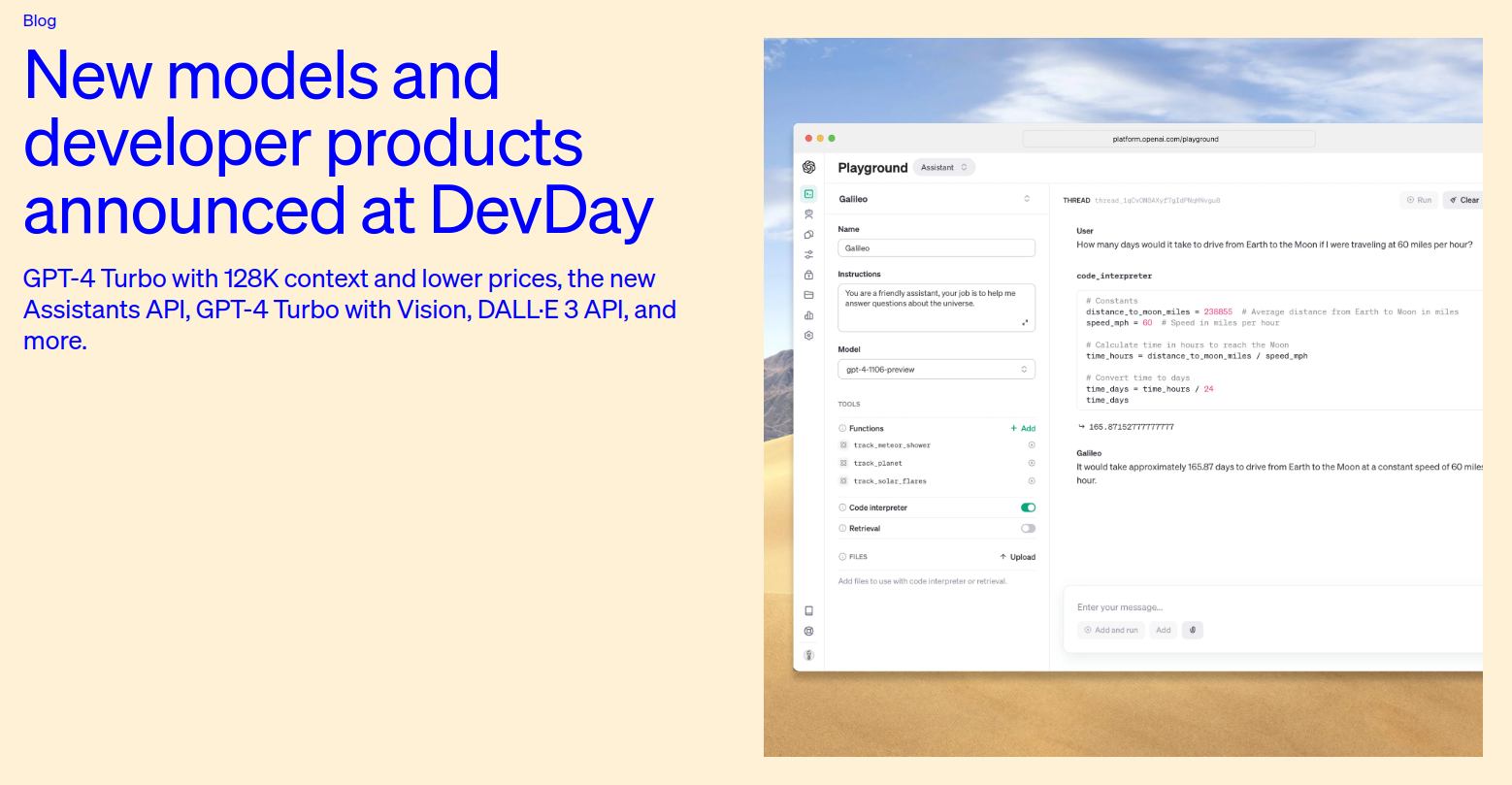Open the overlapping shapes icon in the sidebar

click(x=808, y=235)
